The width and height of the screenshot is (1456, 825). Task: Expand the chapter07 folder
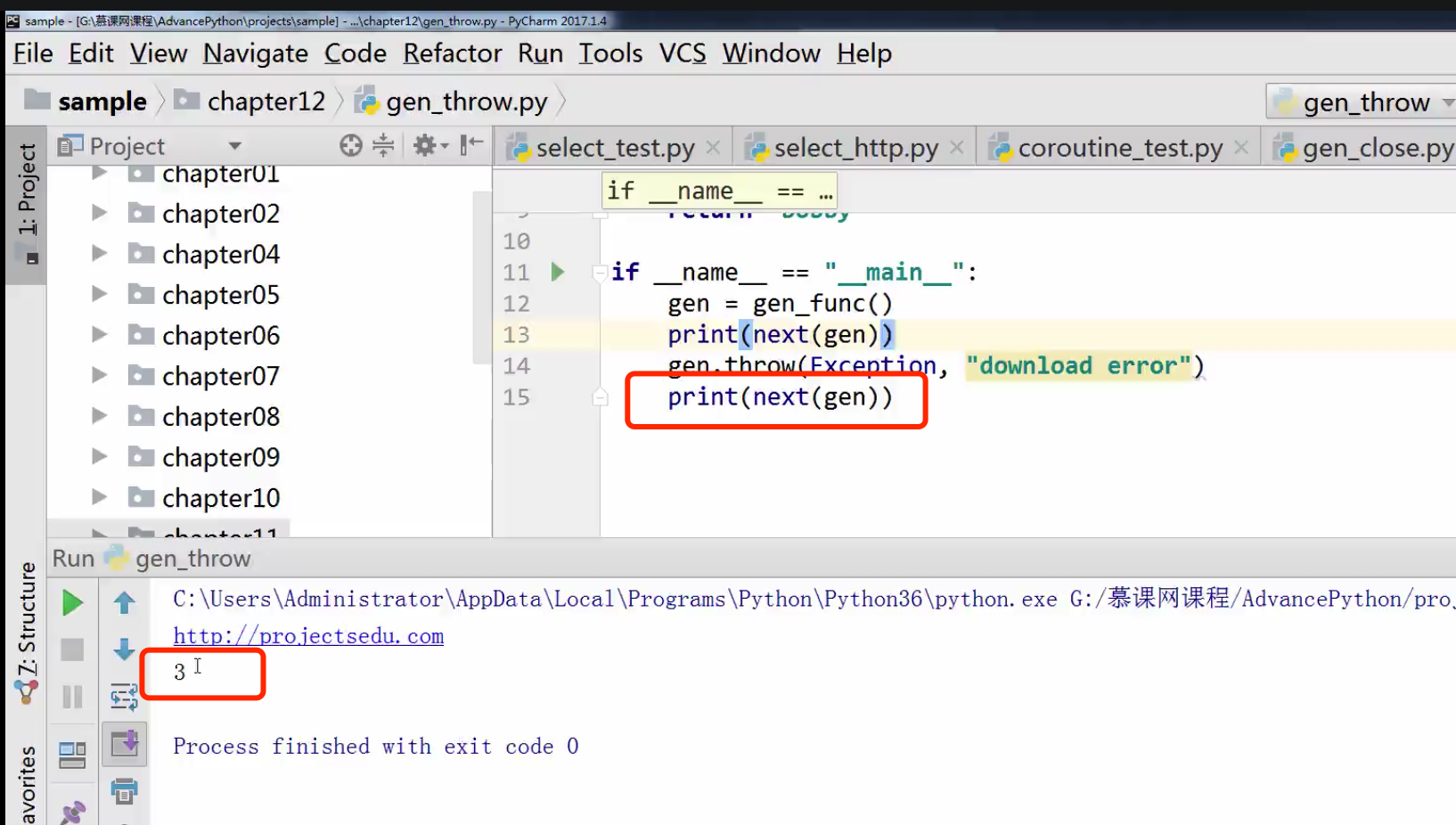click(x=99, y=375)
